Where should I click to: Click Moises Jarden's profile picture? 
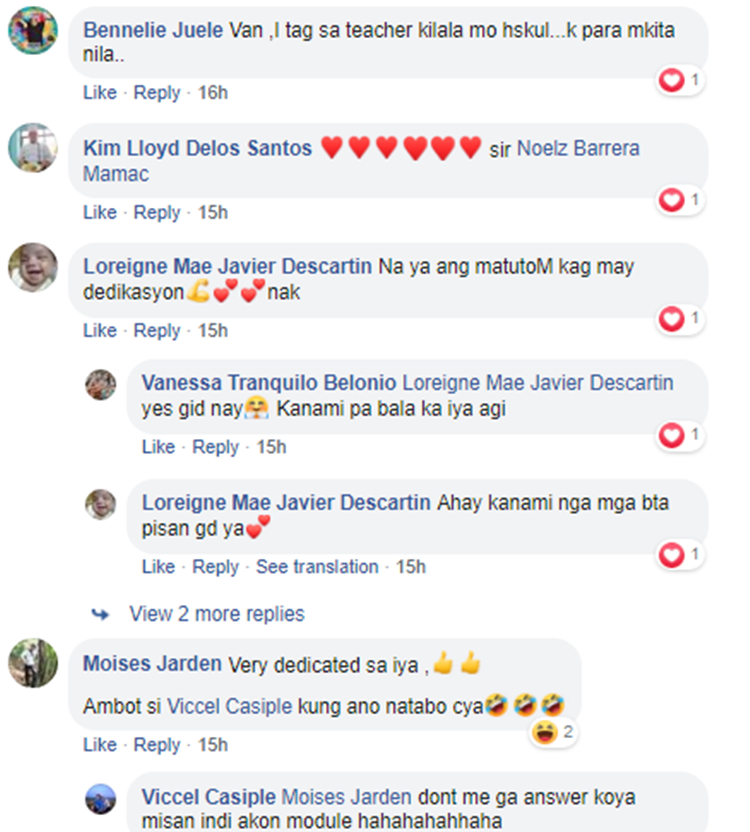pos(33,663)
